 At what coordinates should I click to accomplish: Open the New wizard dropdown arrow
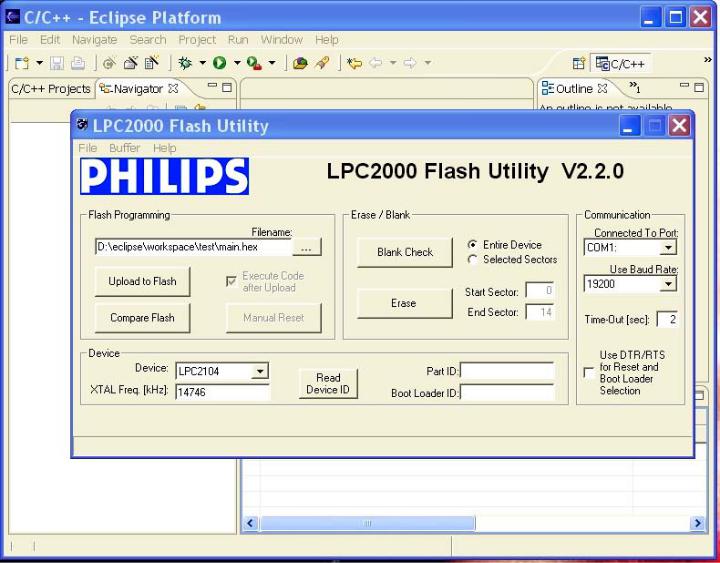pyautogui.click(x=39, y=63)
